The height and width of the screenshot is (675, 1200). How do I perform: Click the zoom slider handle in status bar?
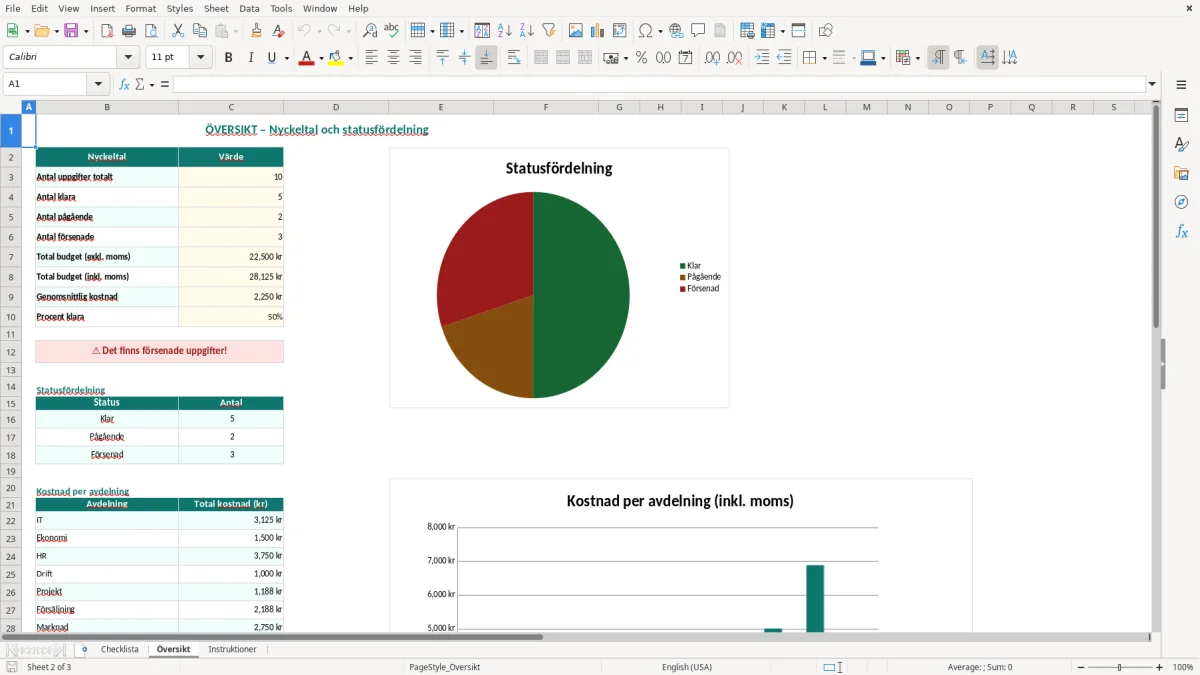pos(1120,667)
